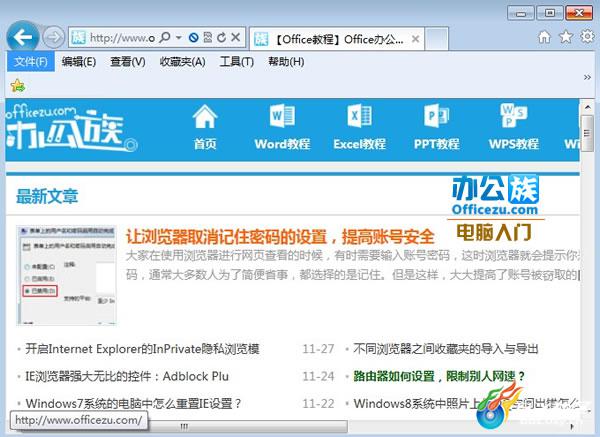Open the 文件(F) menu
The width and height of the screenshot is (600, 437).
[31, 62]
